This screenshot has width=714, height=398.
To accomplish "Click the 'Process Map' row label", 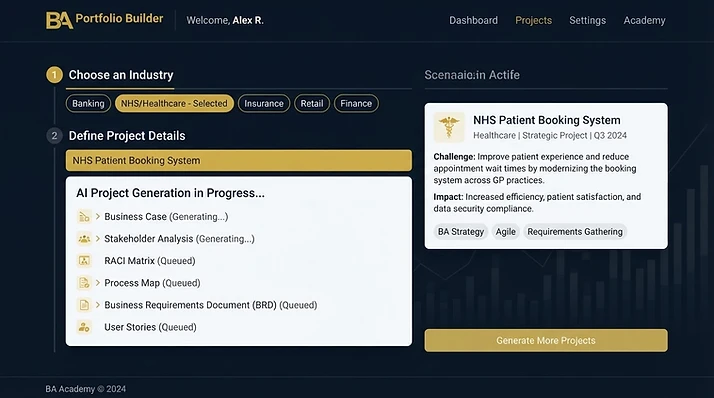I will click(x=132, y=283).
